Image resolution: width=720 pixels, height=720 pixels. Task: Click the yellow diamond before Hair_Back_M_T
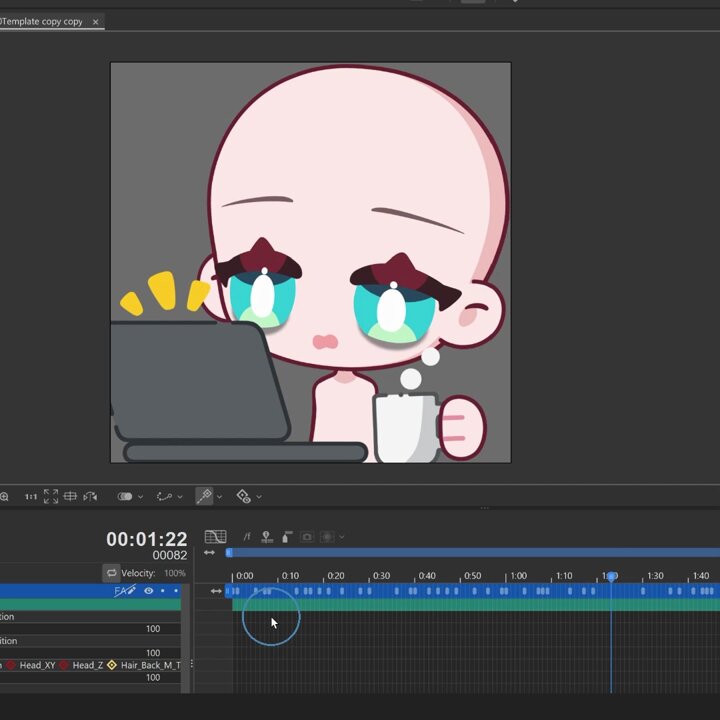coord(112,665)
